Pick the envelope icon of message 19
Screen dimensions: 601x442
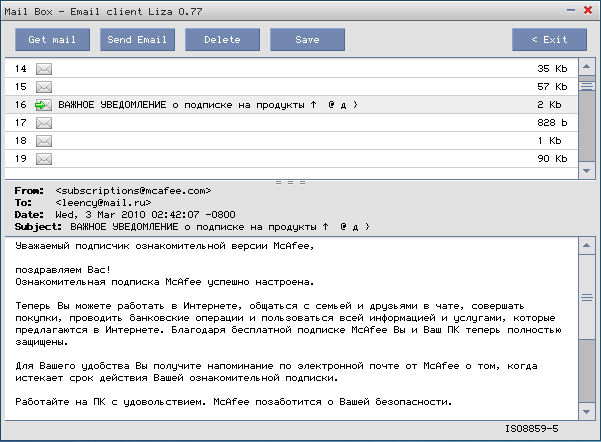pyautogui.click(x=44, y=159)
